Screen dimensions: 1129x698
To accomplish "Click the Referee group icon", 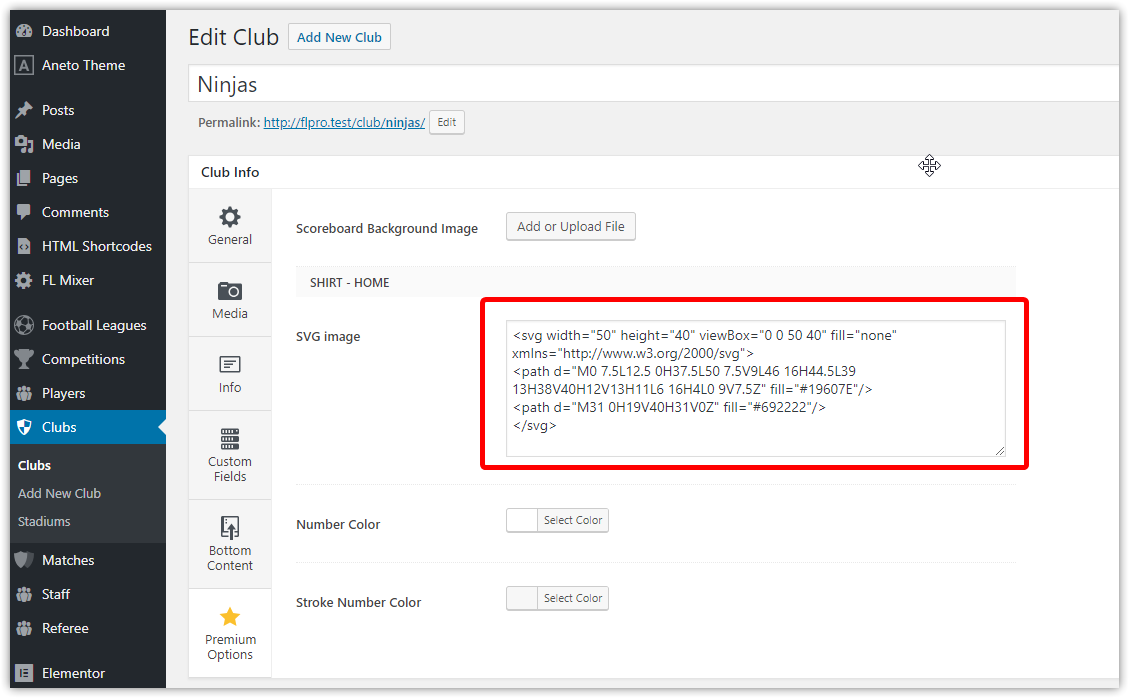I will [24, 628].
